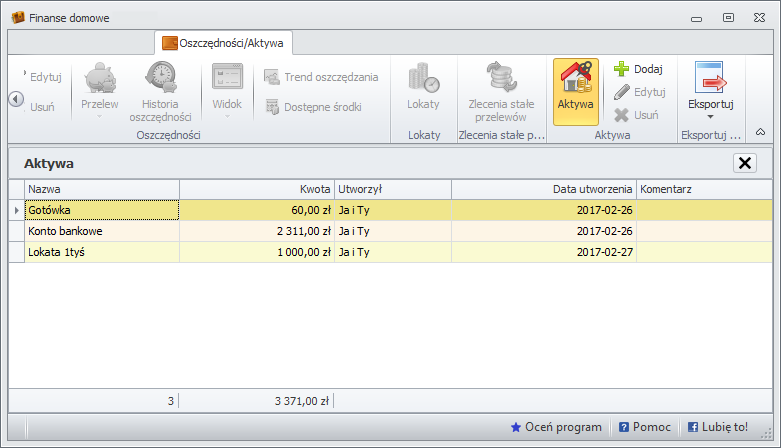Close the Aktywa panel with X

[x=744, y=163]
